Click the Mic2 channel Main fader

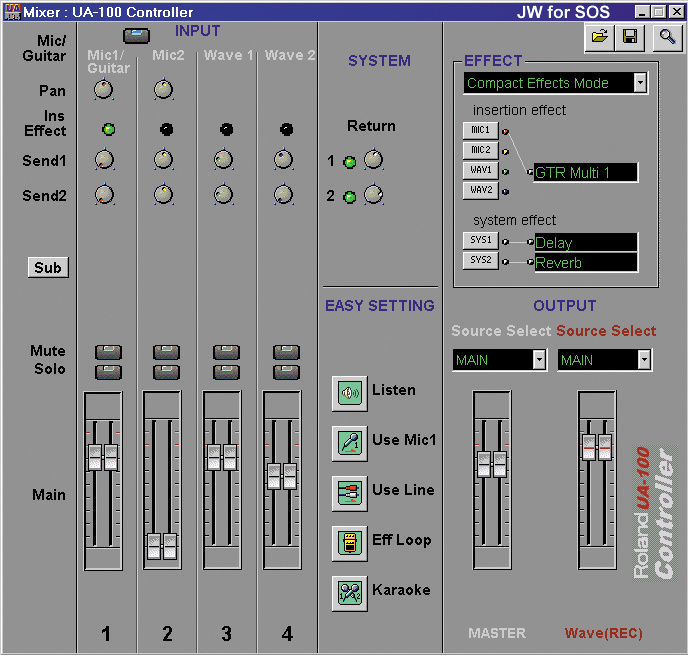click(x=162, y=545)
